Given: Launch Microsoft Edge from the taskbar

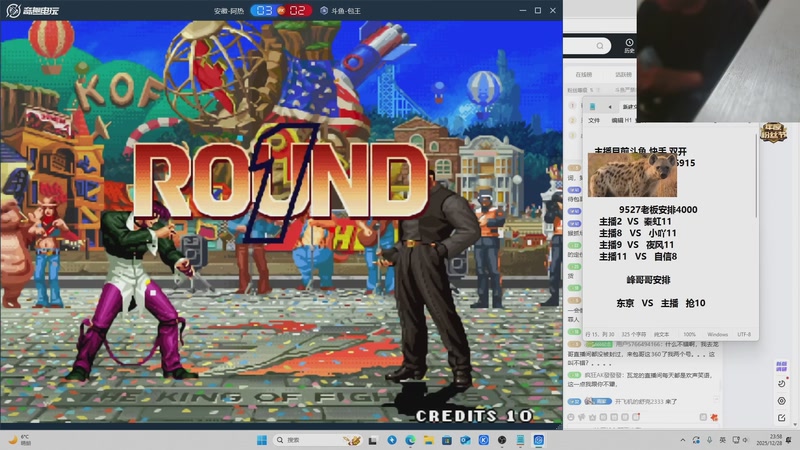Looking at the screenshot, I should (x=410, y=440).
